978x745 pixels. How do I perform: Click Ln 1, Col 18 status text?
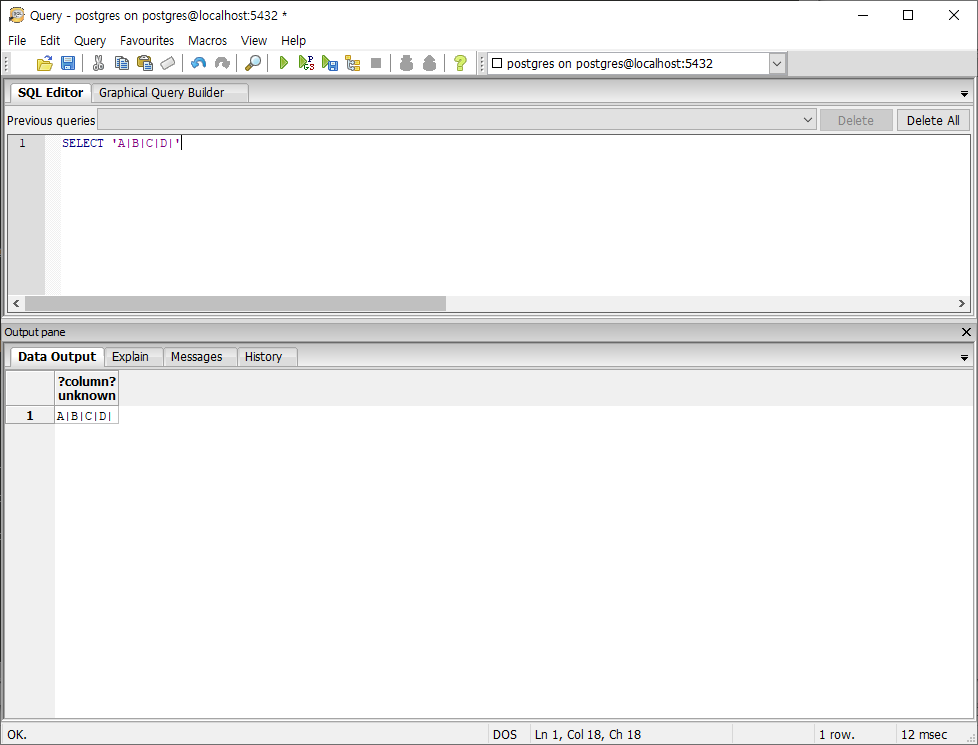click(588, 734)
